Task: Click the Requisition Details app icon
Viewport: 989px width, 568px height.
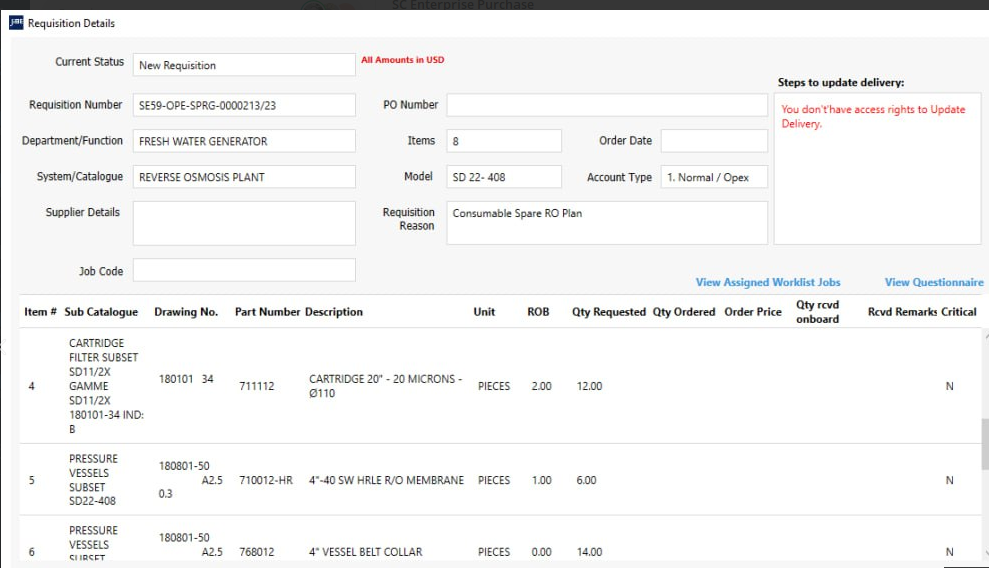Action: 16,23
